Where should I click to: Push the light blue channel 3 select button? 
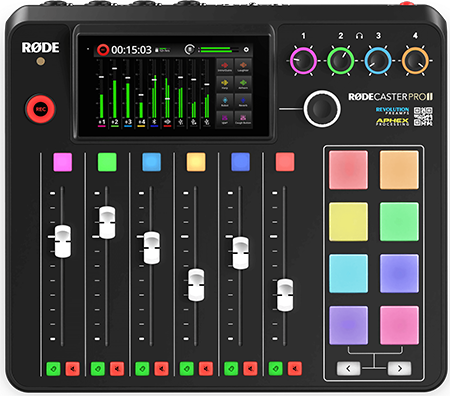click(152, 162)
